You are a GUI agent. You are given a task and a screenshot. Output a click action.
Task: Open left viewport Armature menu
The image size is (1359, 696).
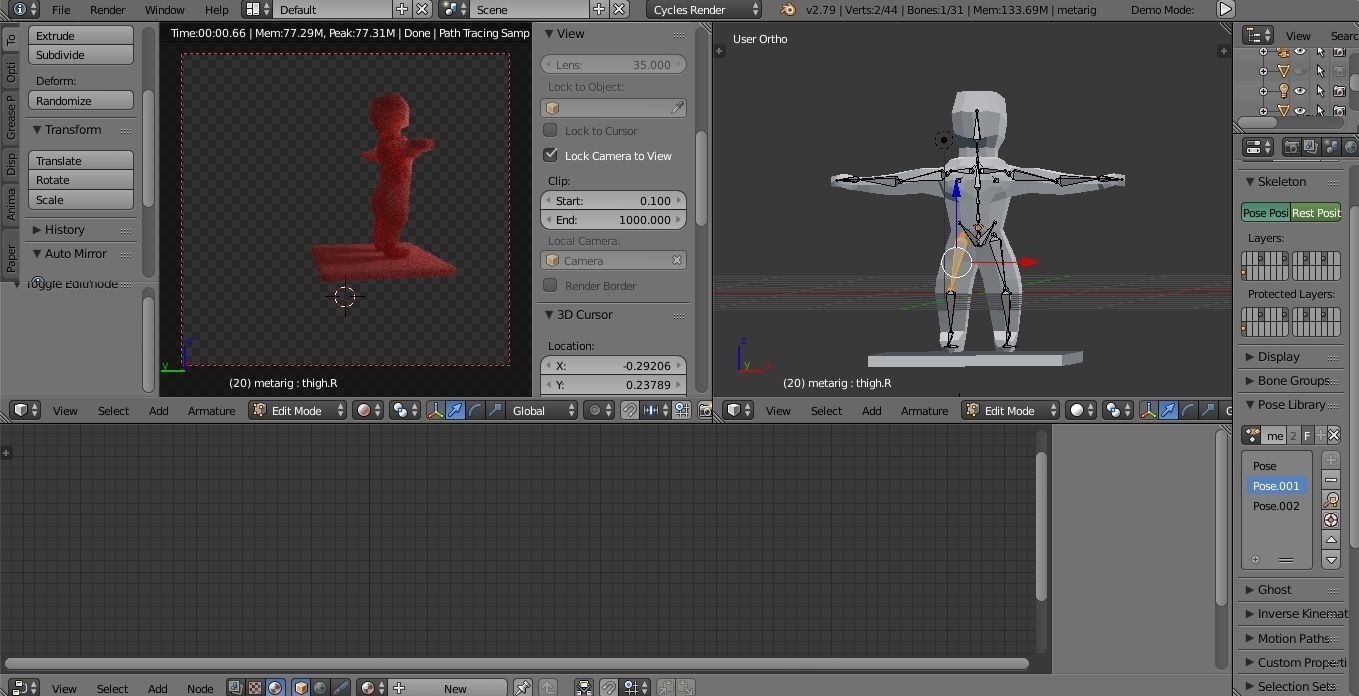212,411
